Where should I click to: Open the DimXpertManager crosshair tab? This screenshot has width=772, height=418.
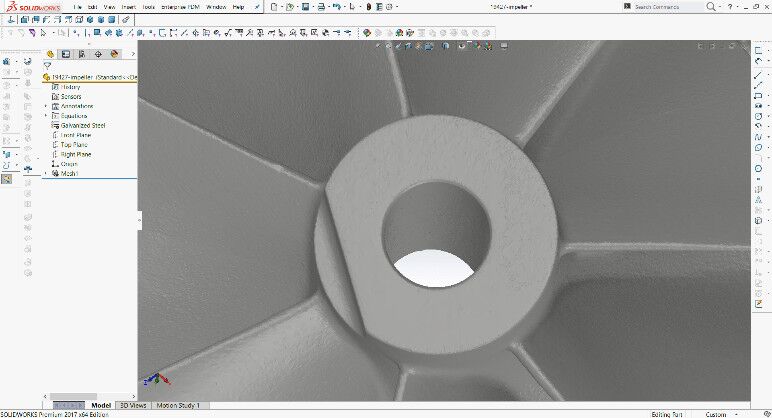(98, 54)
